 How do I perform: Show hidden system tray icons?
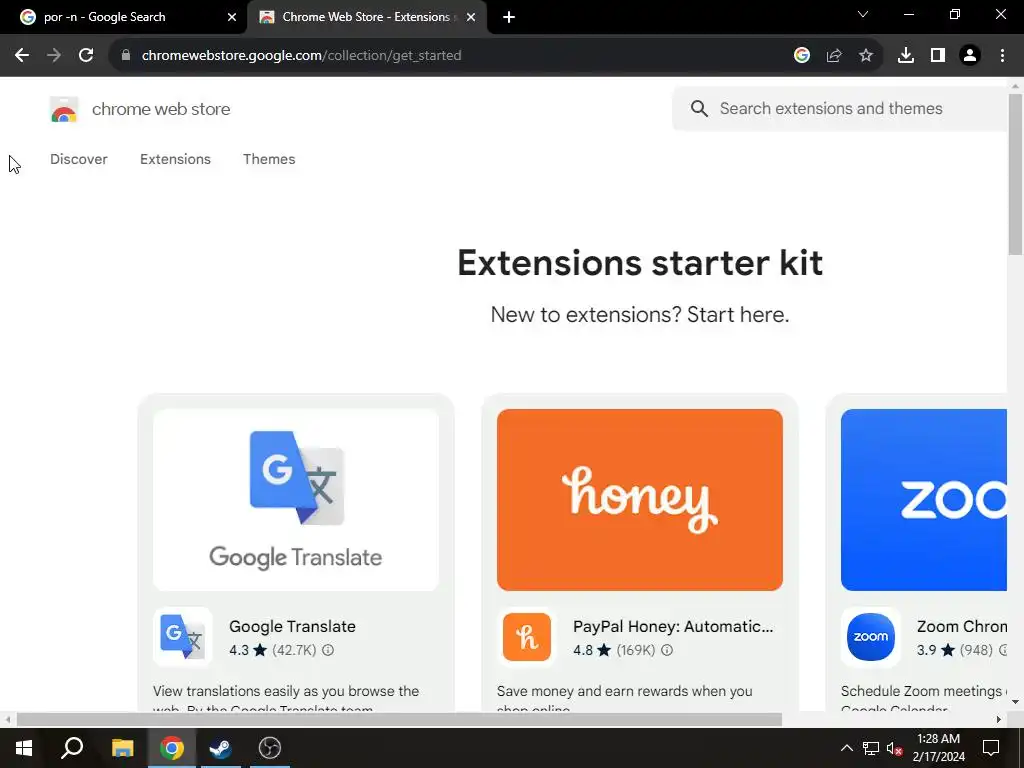point(846,748)
